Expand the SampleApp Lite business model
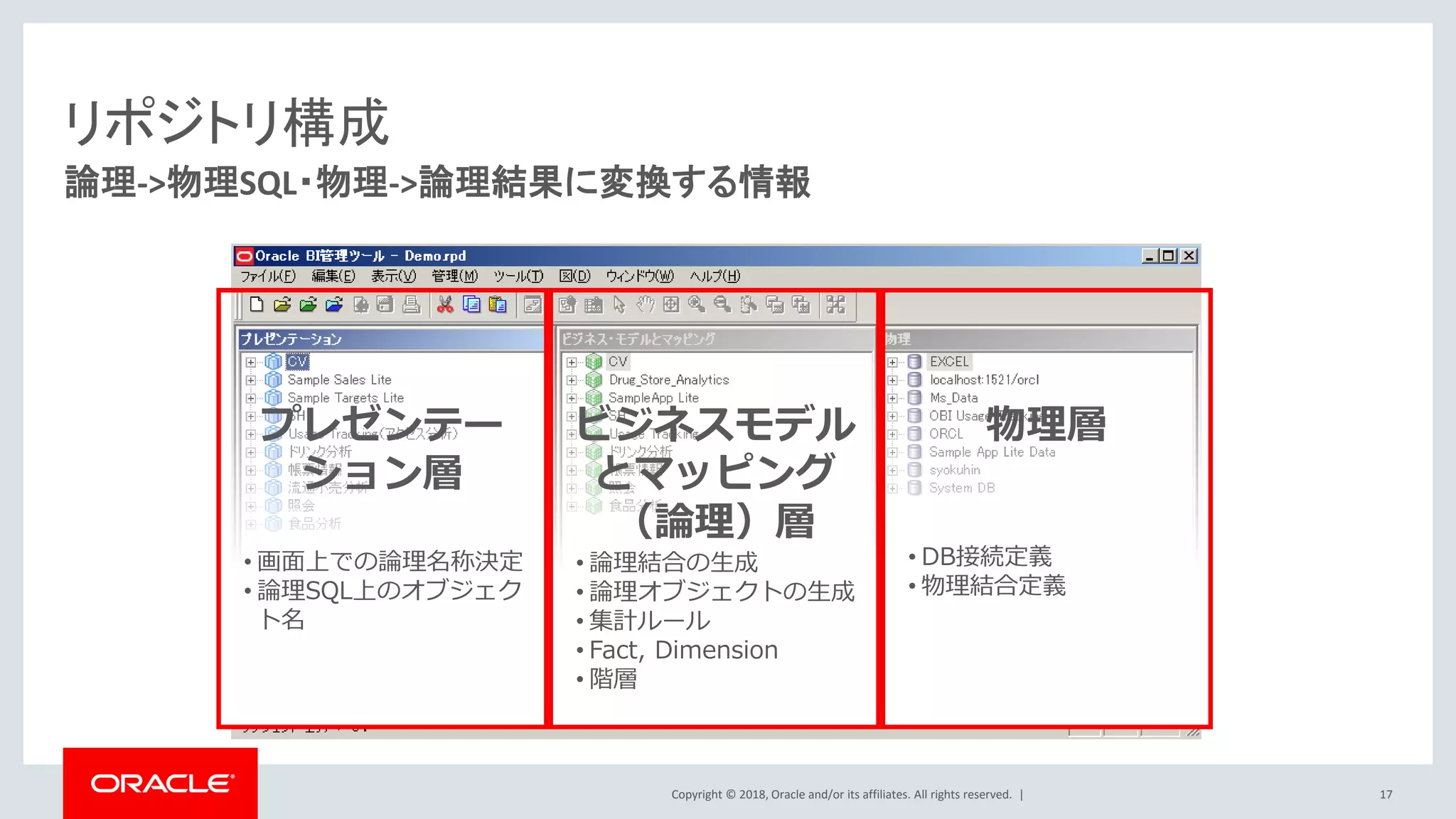Screen dimensions: 1456x819 pyautogui.click(x=571, y=398)
